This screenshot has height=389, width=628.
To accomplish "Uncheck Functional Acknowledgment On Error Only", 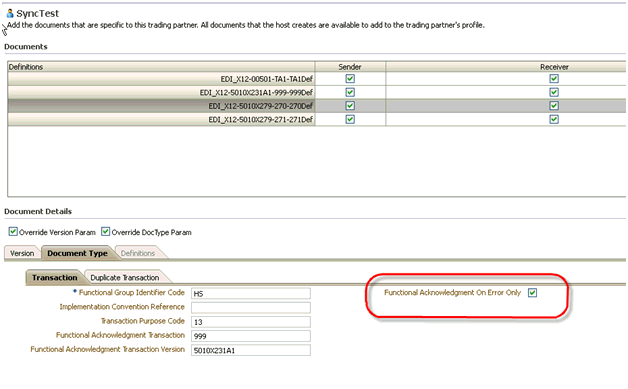I will [x=532, y=293].
